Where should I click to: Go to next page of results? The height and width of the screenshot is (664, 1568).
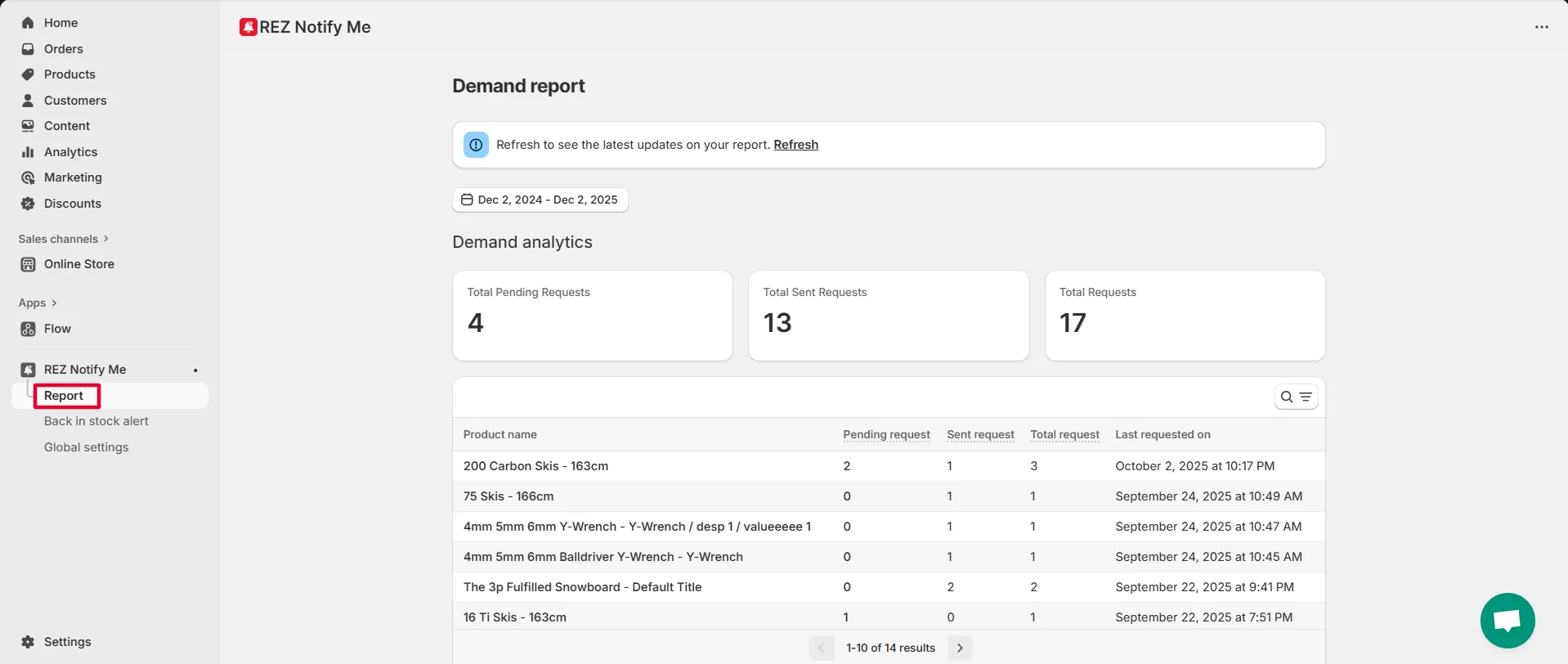(960, 648)
